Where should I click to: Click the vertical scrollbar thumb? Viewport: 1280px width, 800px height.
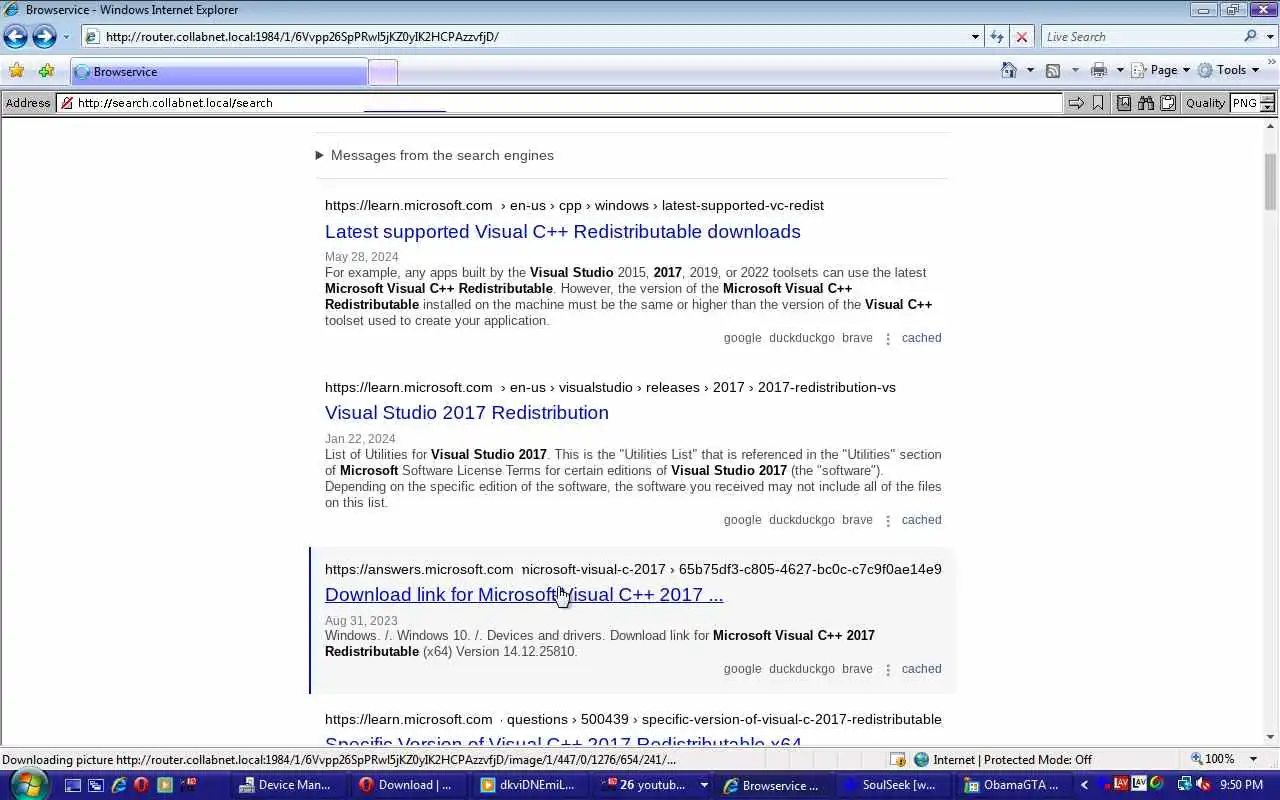[x=1271, y=181]
